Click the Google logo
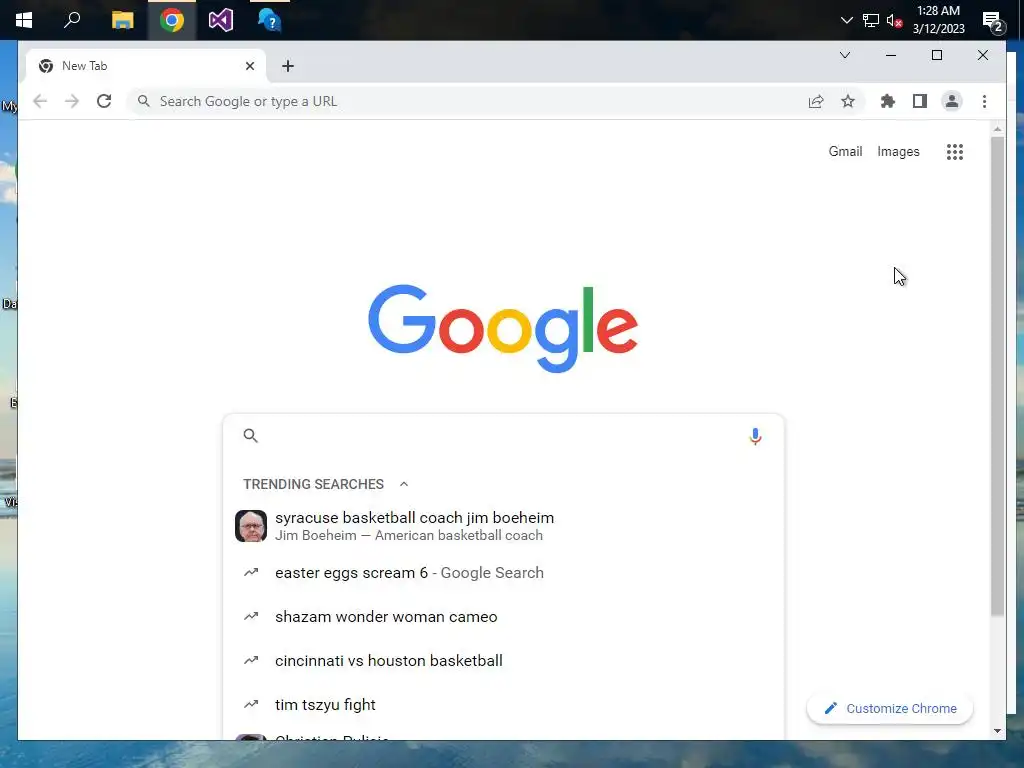 point(503,328)
